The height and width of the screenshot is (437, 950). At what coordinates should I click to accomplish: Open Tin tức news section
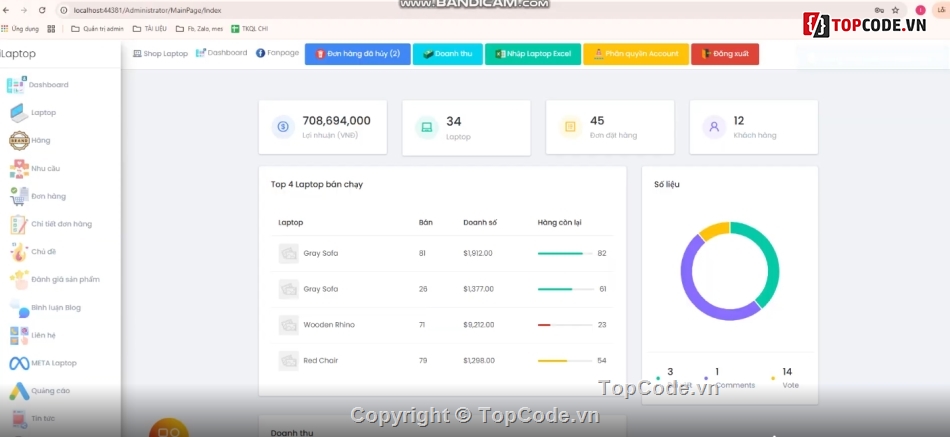(x=33, y=418)
